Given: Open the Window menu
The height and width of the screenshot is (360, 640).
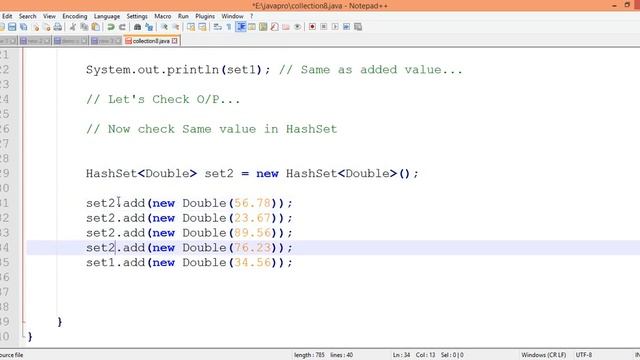Looking at the screenshot, I should coord(232,16).
